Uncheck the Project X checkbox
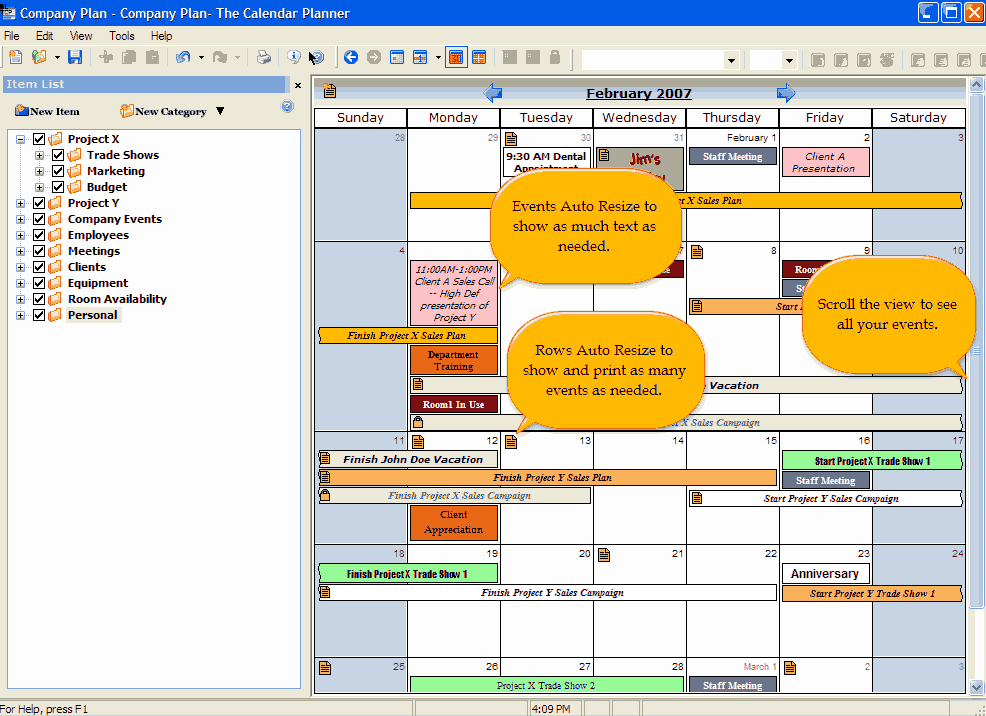The width and height of the screenshot is (986, 716). click(x=39, y=139)
